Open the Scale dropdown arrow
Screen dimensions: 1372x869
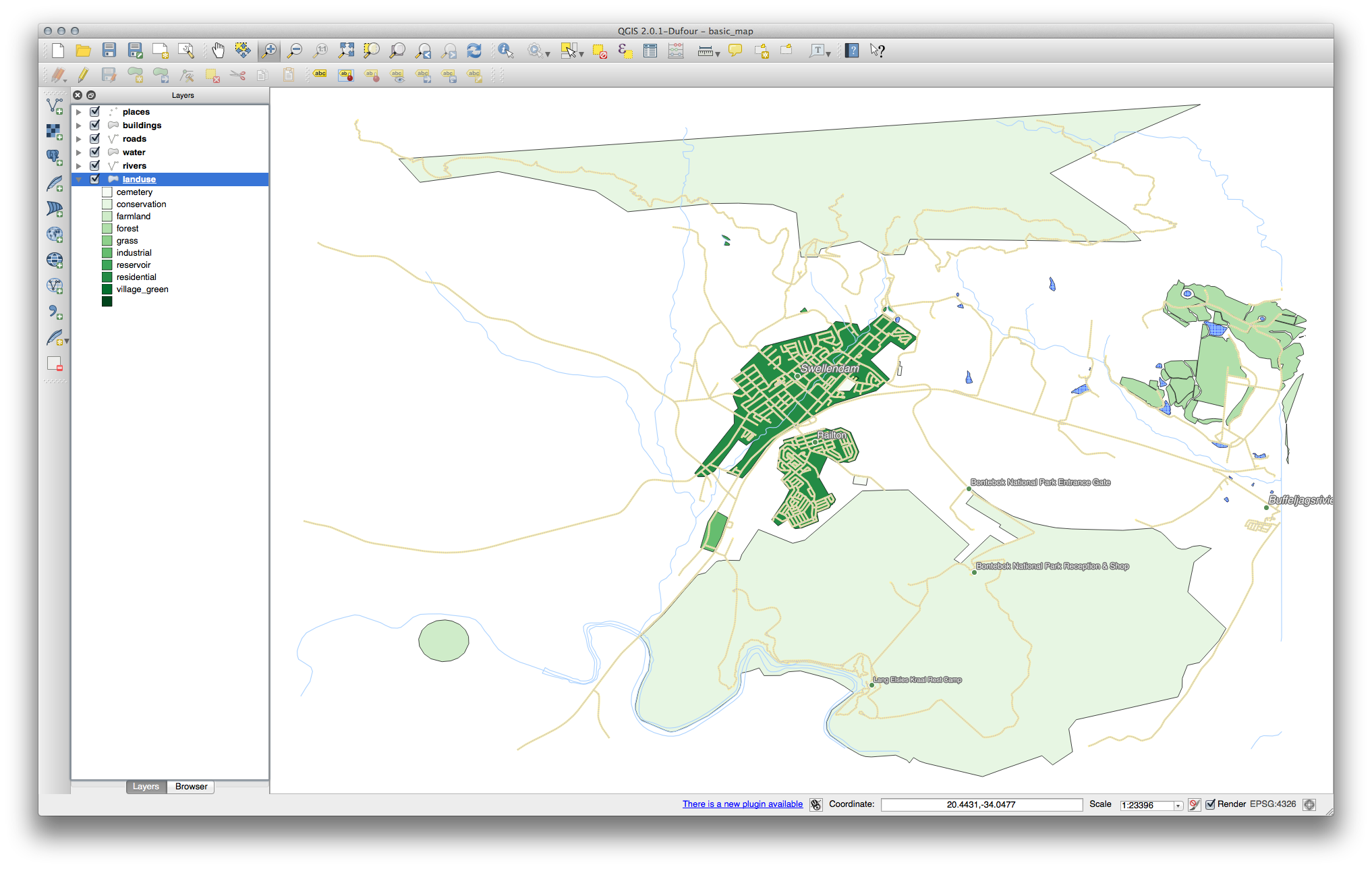pyautogui.click(x=1178, y=806)
